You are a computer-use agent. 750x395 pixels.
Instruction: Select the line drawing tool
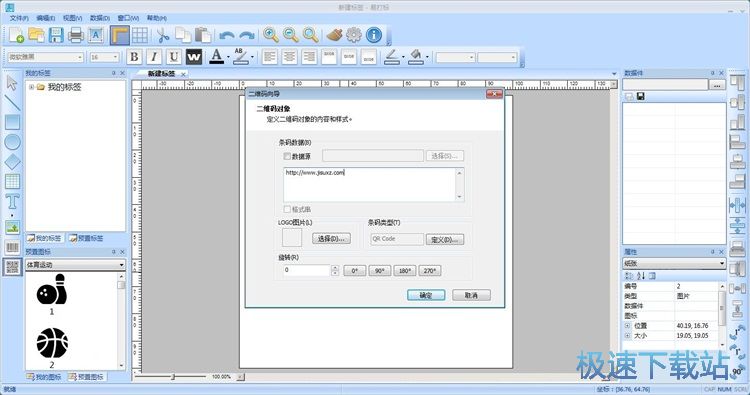(x=12, y=103)
